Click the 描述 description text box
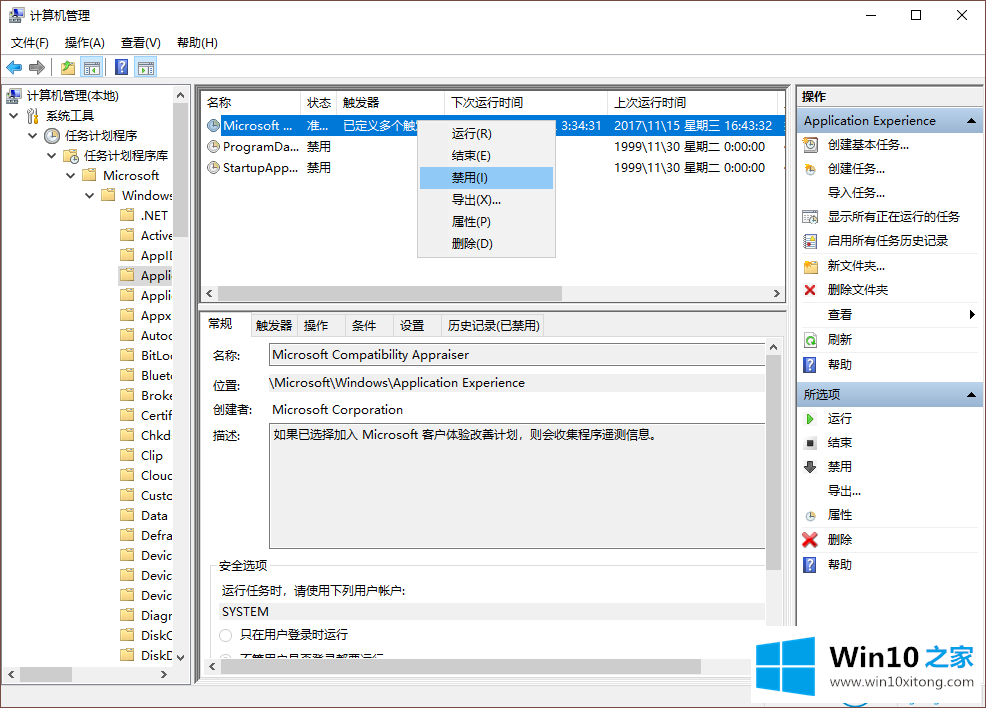This screenshot has width=986, height=708. coord(516,486)
